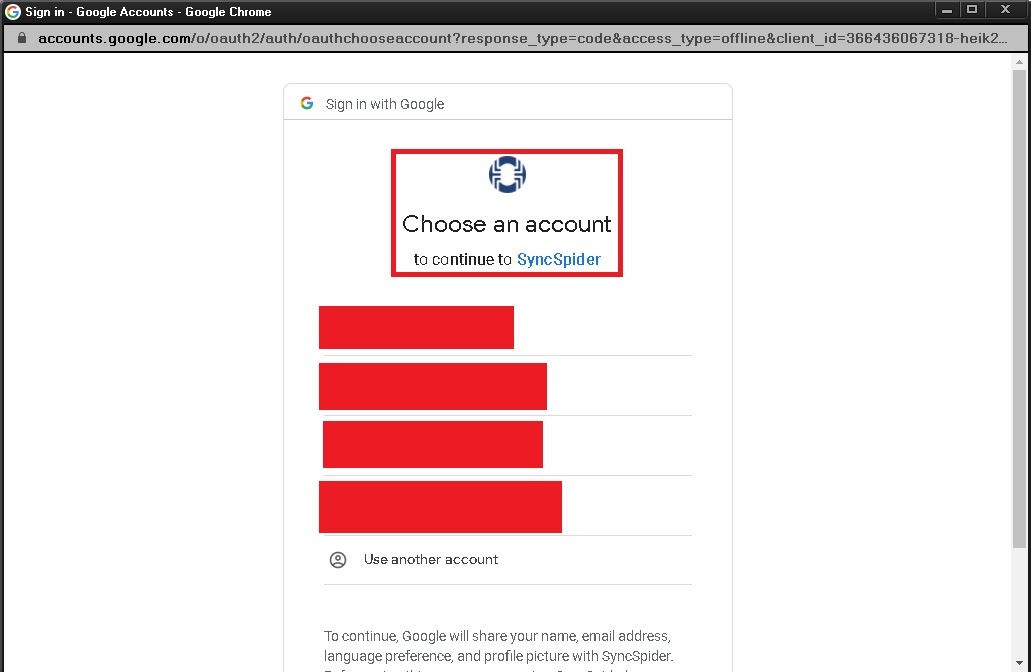Click the Sign in with Google header text
The image size is (1031, 672).
point(385,104)
